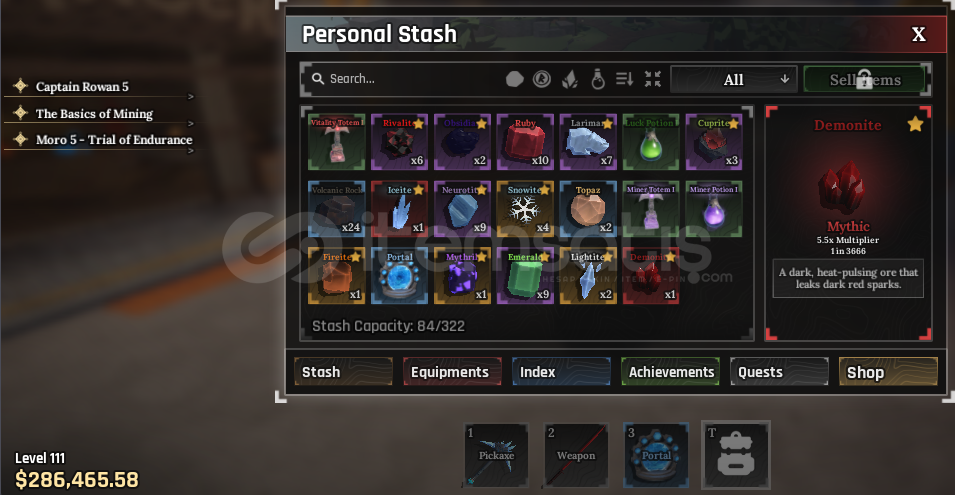Screen dimensions: 955x495
Task: Toggle the ore filter icon
Action: point(515,79)
